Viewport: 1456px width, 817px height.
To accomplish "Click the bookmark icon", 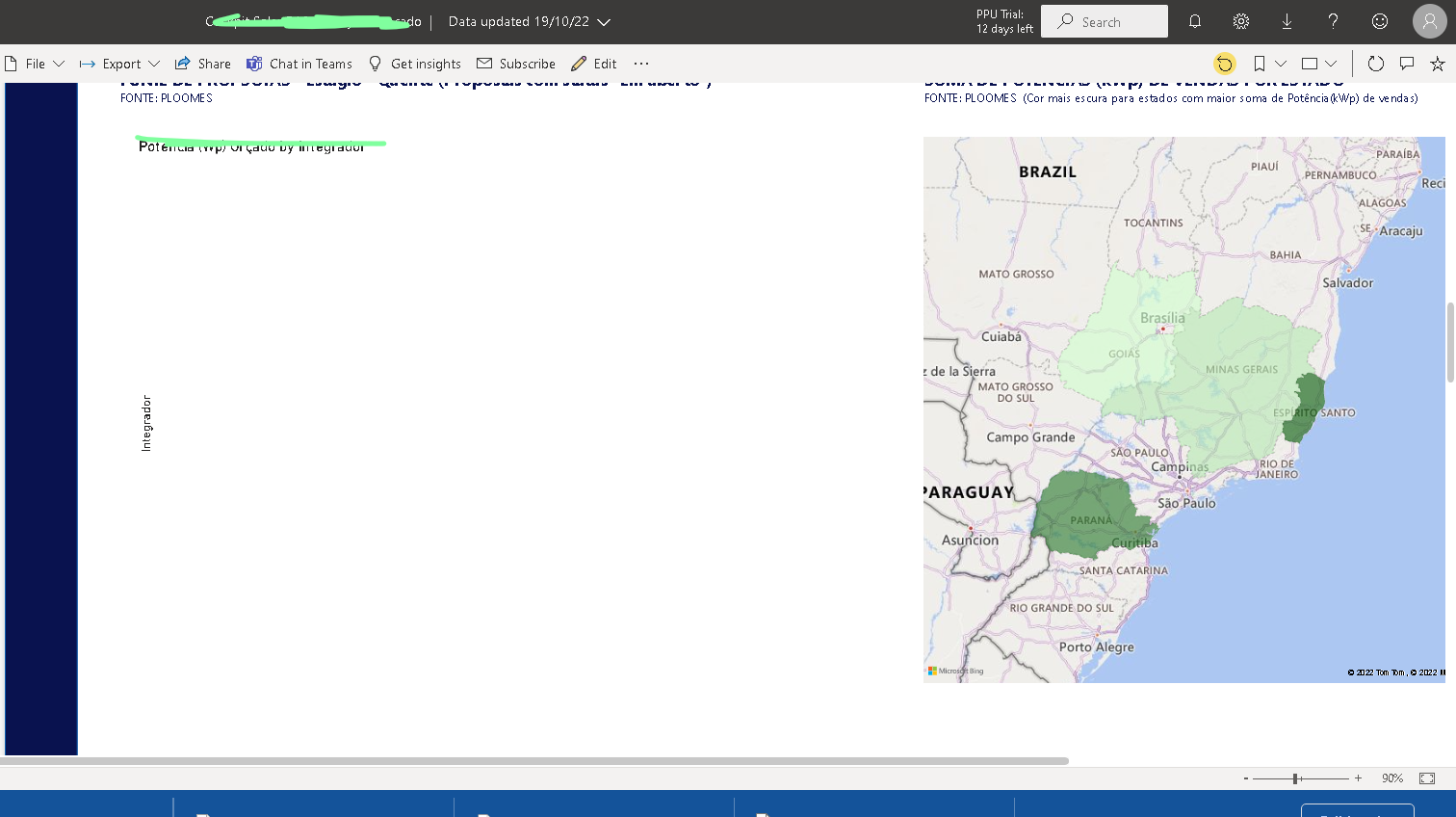I will (x=1259, y=64).
